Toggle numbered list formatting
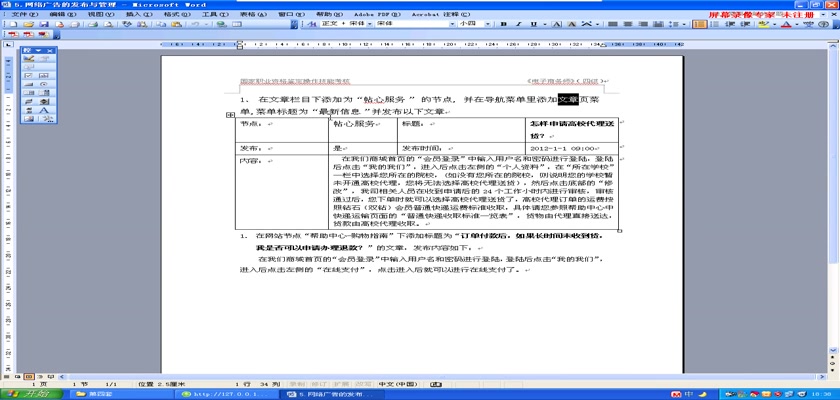The image size is (840, 400). click(x=699, y=24)
